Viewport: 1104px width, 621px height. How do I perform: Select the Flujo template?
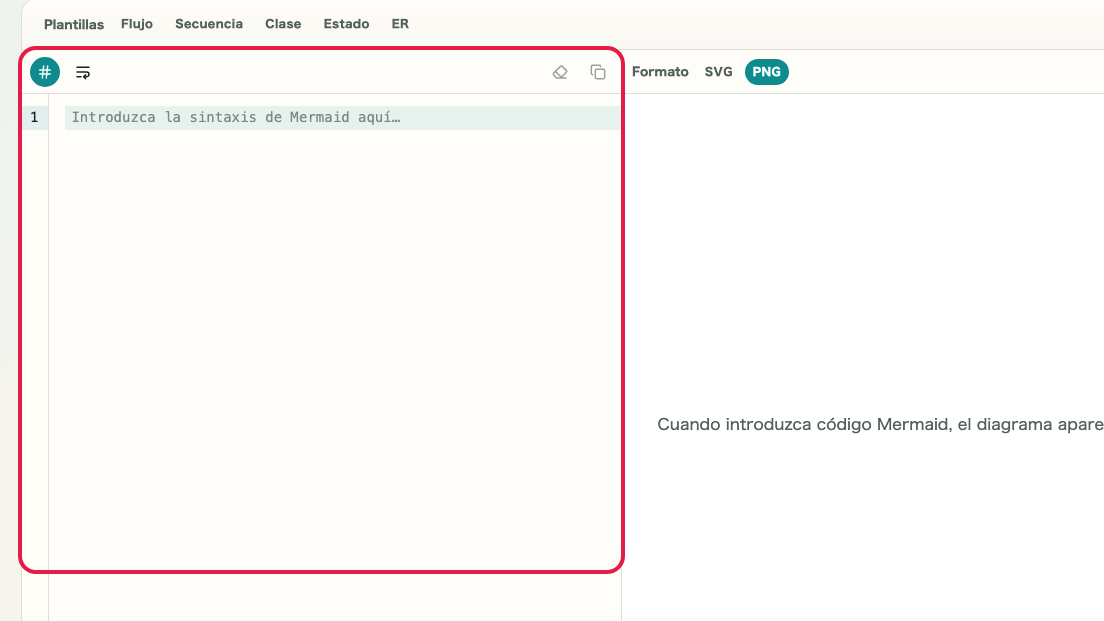click(137, 23)
